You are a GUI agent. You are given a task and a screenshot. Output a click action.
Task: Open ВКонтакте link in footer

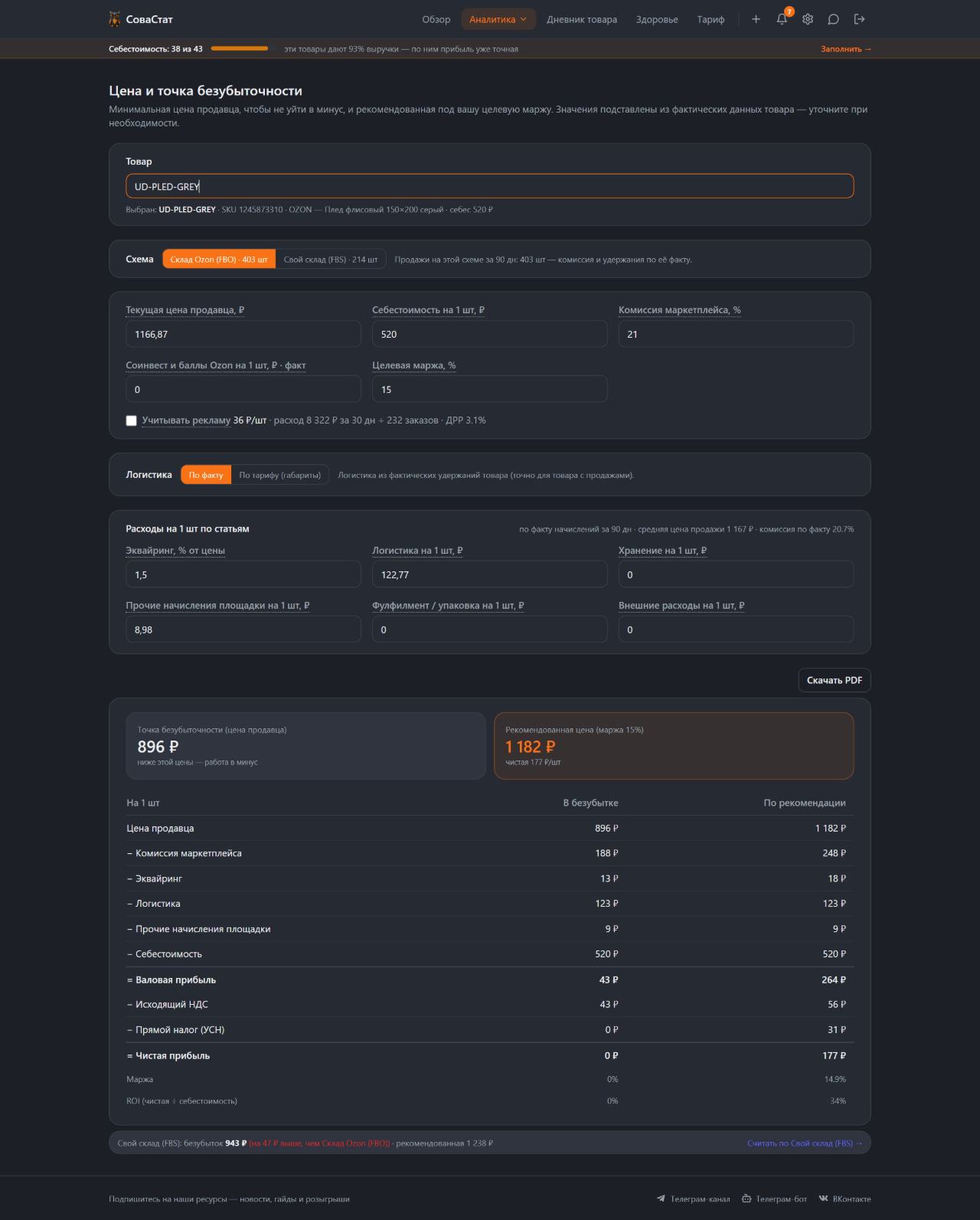(845, 1199)
